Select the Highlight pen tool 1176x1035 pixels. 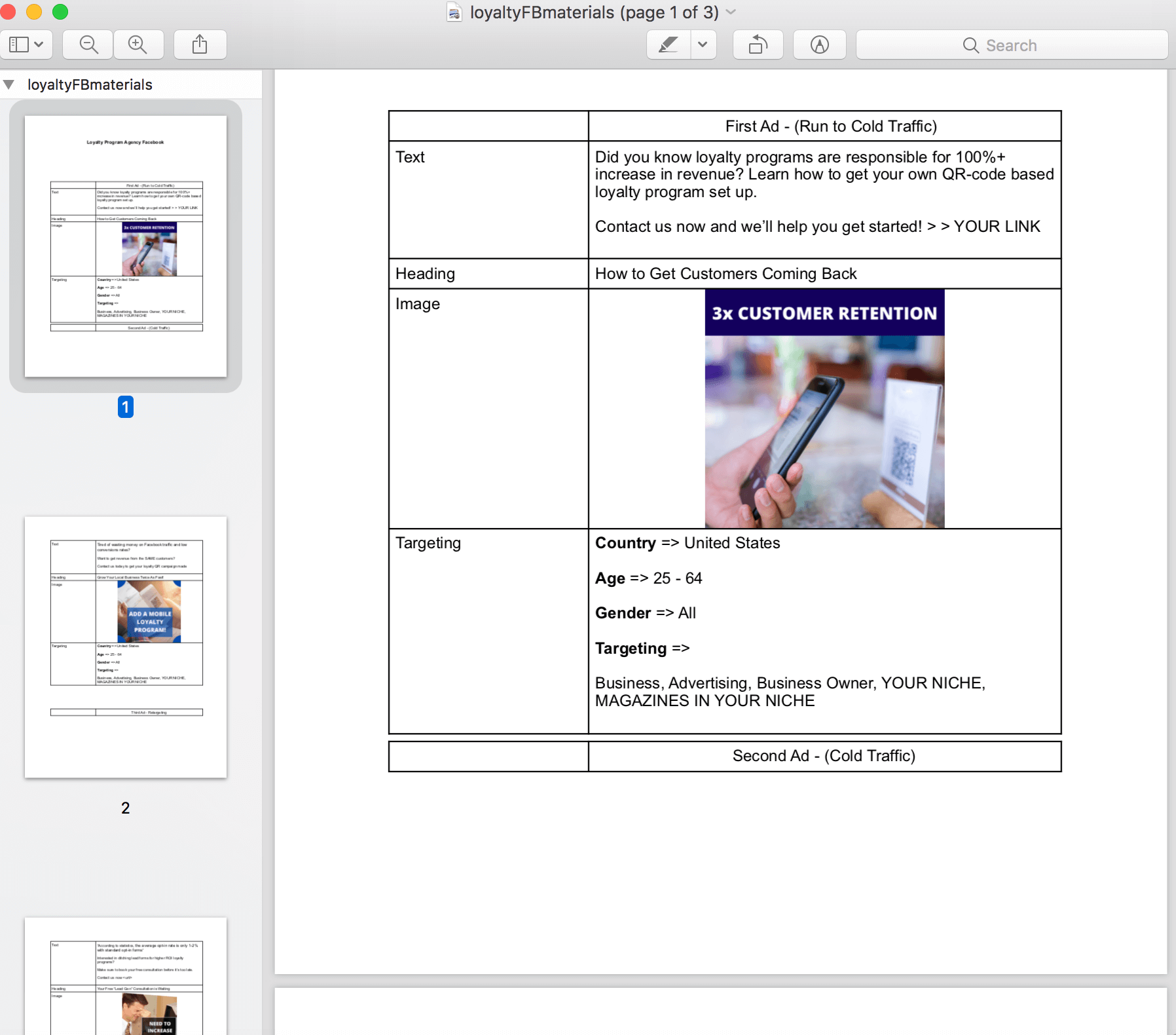[669, 45]
